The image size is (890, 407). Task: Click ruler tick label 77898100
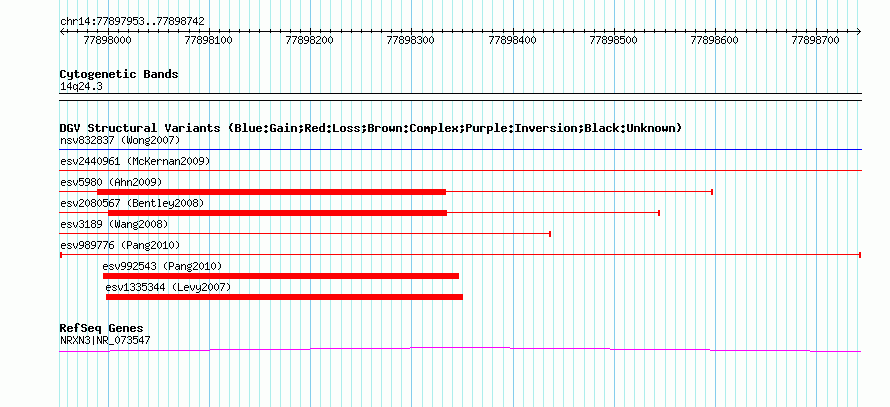(208, 40)
